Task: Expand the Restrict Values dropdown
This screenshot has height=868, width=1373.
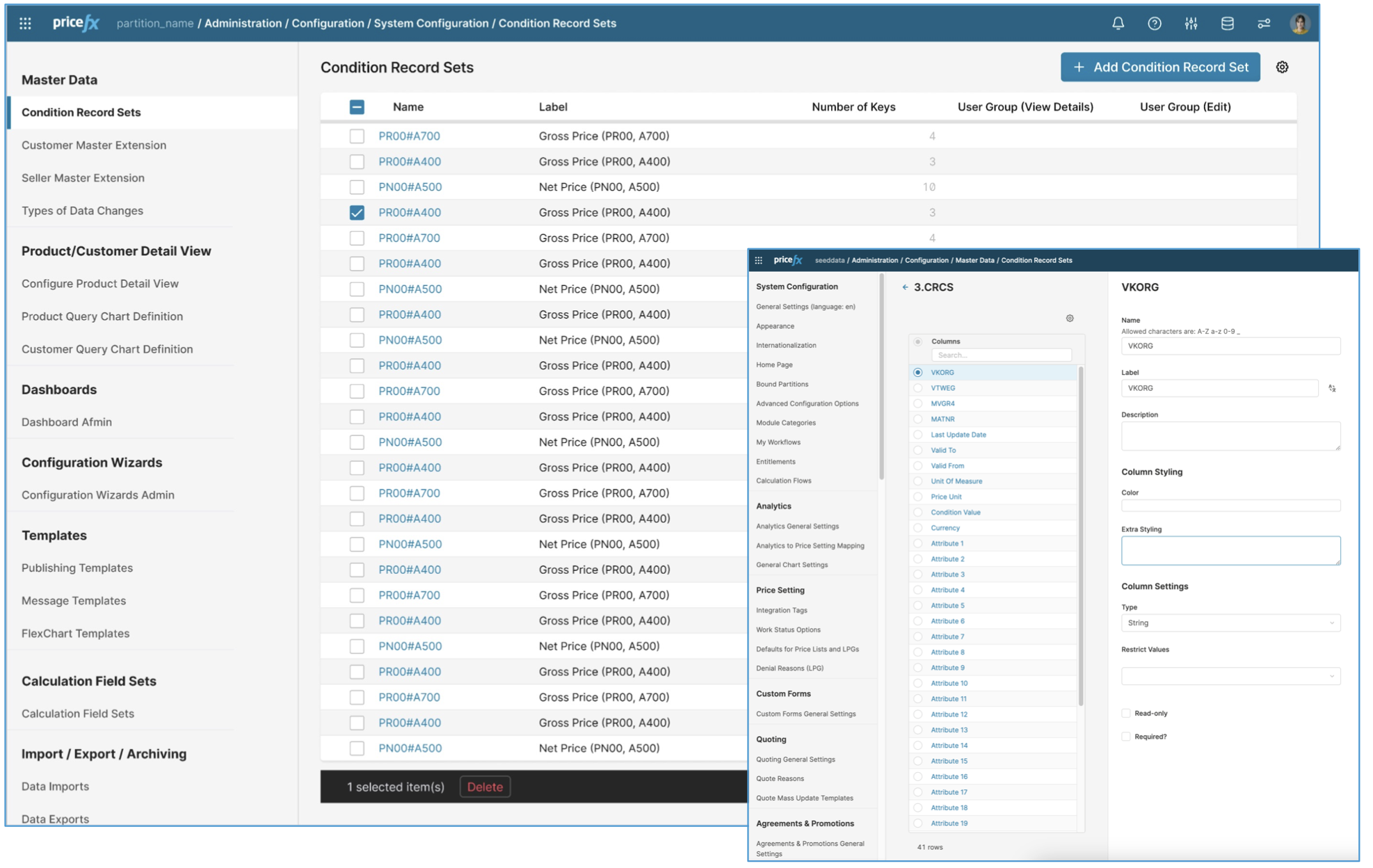Action: pos(1230,675)
